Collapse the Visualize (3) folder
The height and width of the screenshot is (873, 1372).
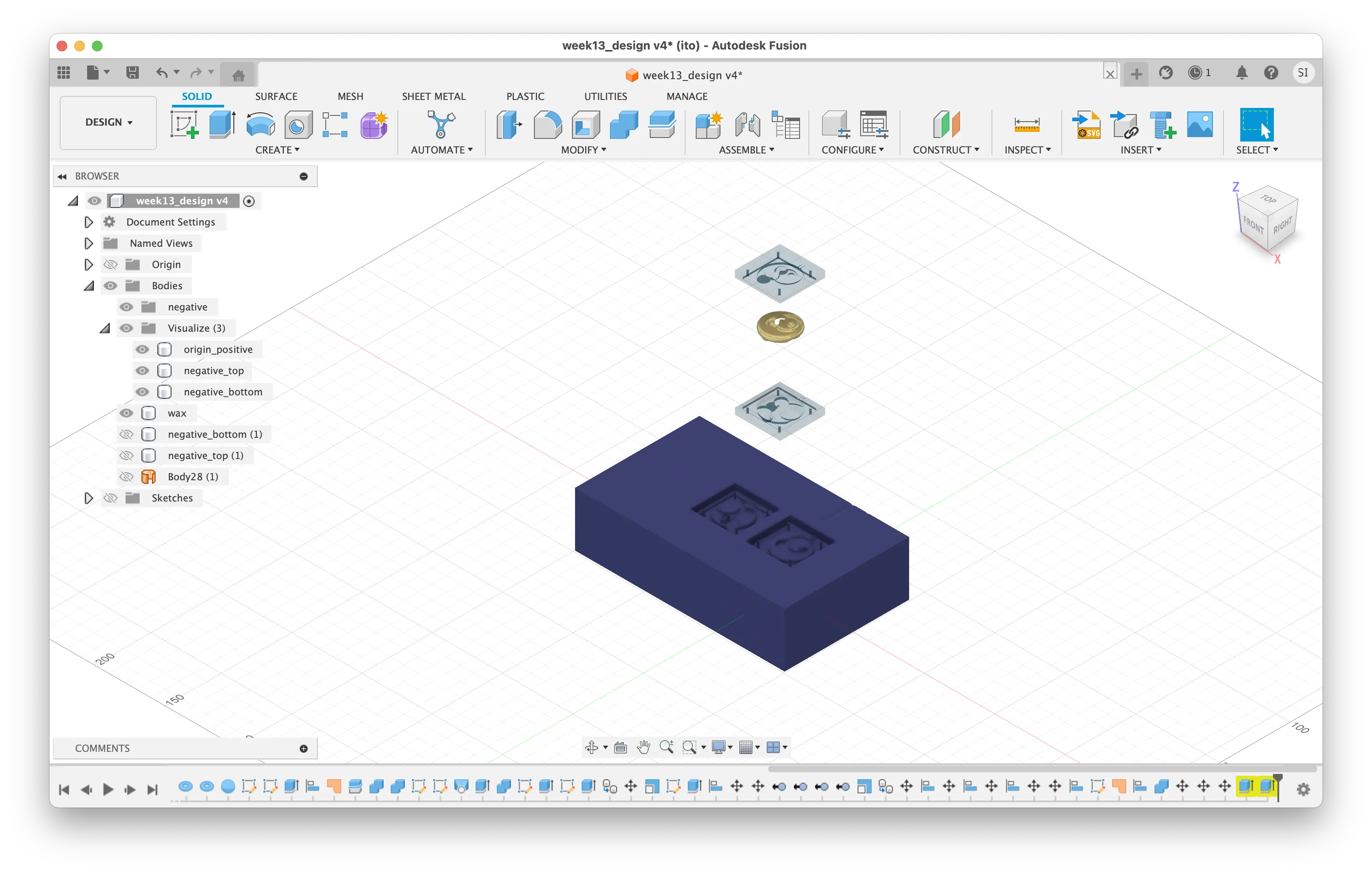pyautogui.click(x=104, y=328)
